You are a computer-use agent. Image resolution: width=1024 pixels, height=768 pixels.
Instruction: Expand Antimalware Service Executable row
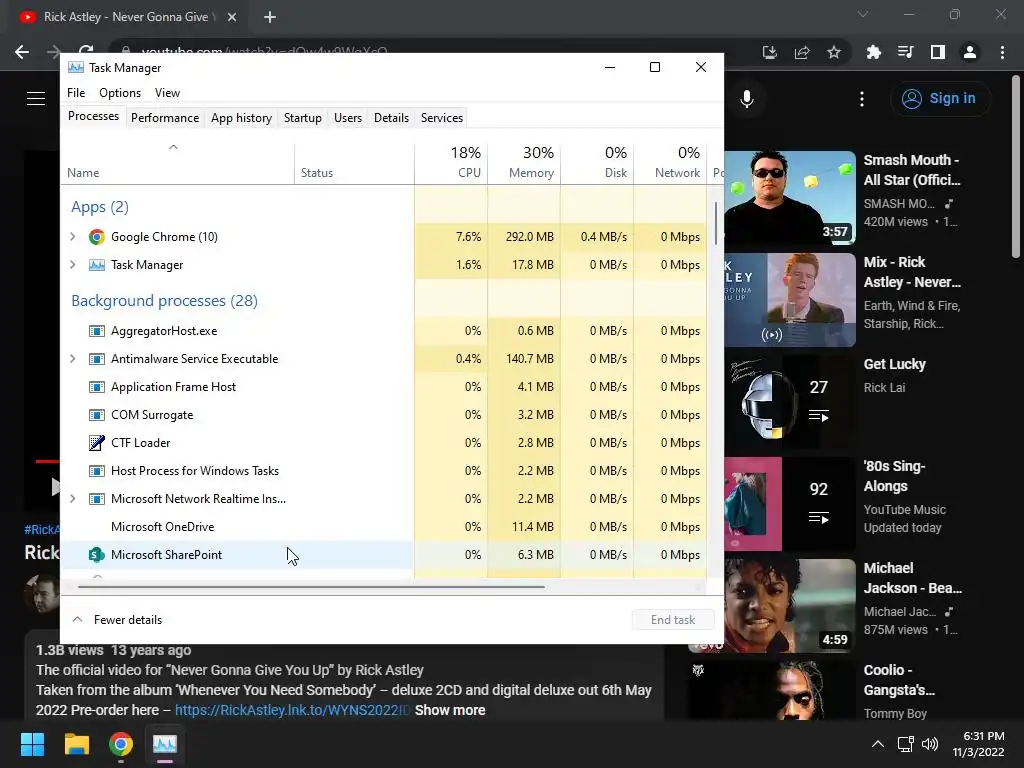(x=72, y=359)
